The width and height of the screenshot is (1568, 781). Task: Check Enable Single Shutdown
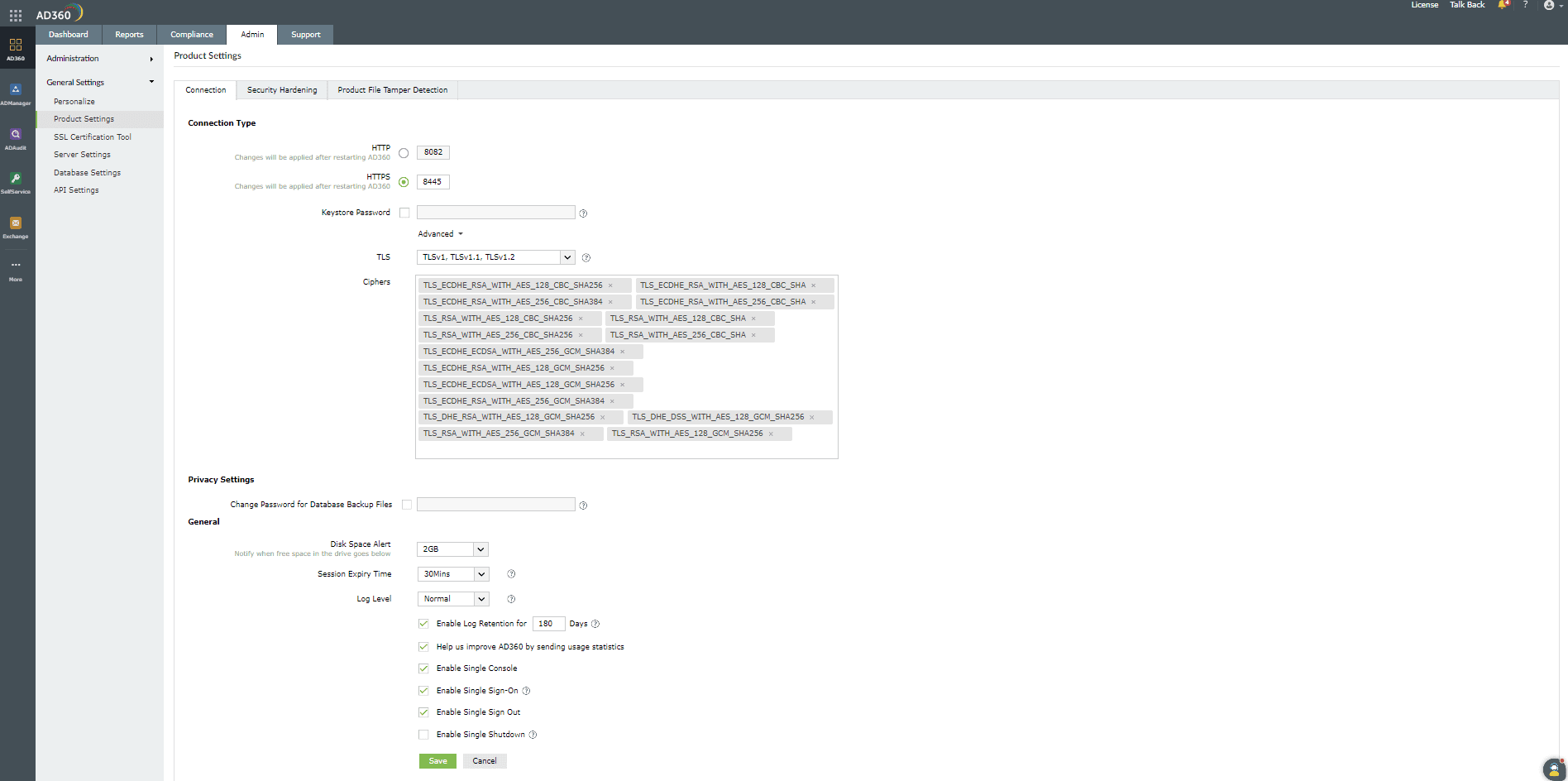(x=423, y=734)
